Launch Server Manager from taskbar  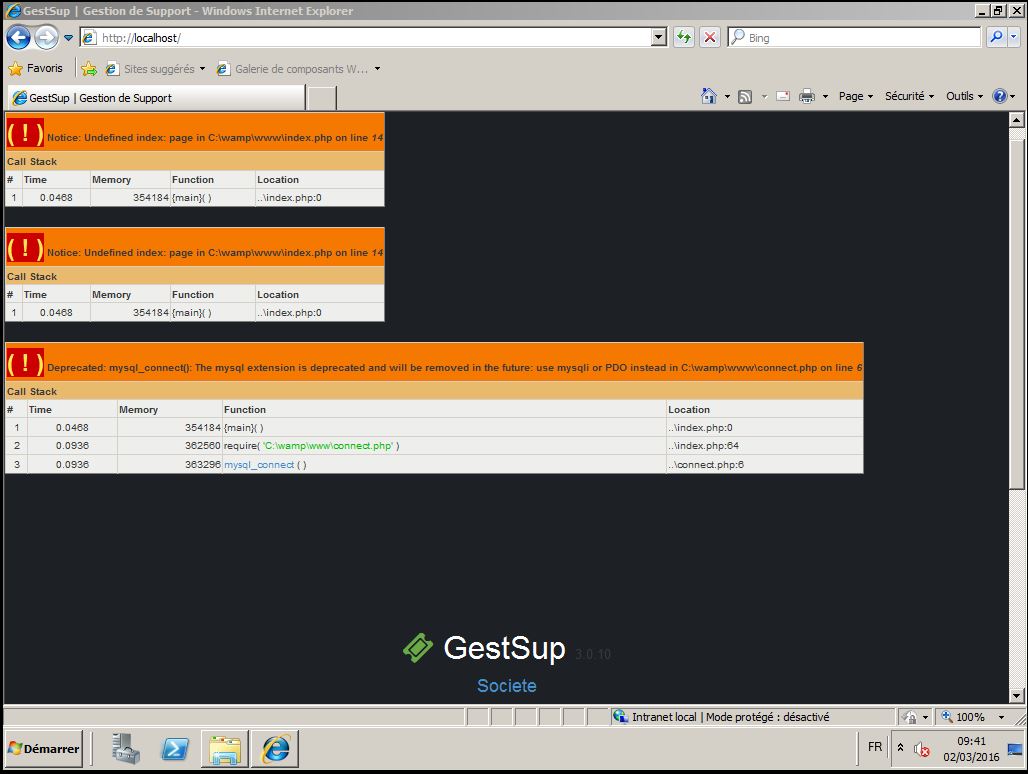pos(126,748)
